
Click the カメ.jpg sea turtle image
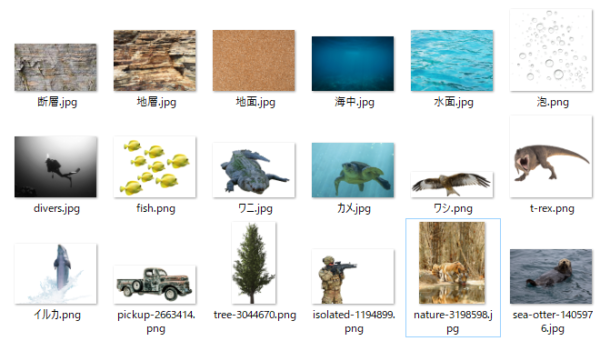coord(353,170)
